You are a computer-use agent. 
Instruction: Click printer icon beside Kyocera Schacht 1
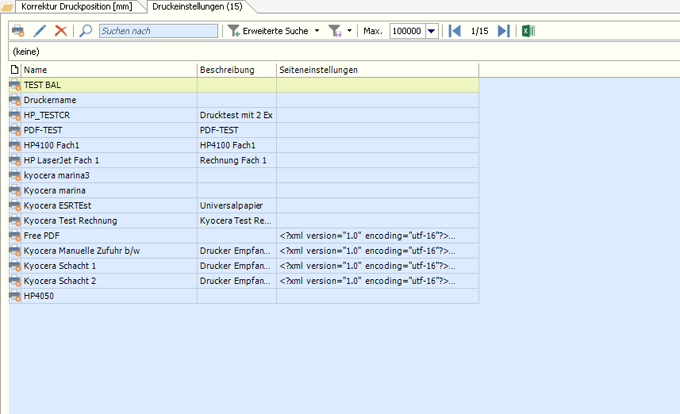pos(15,266)
